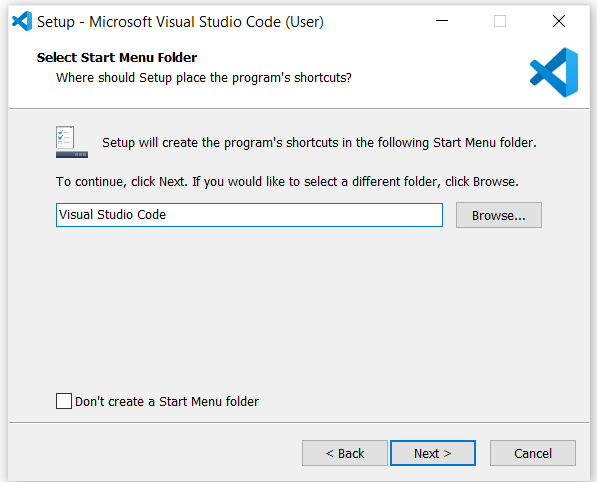Open the Browse... folder dialog

[x=499, y=215]
